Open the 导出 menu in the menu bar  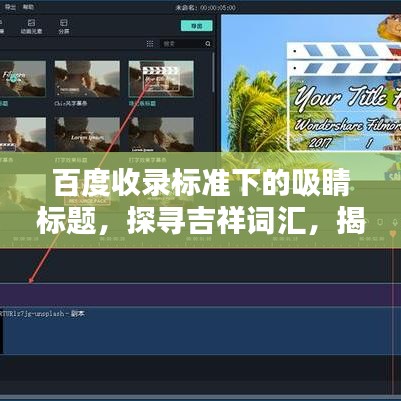[x=10, y=6]
